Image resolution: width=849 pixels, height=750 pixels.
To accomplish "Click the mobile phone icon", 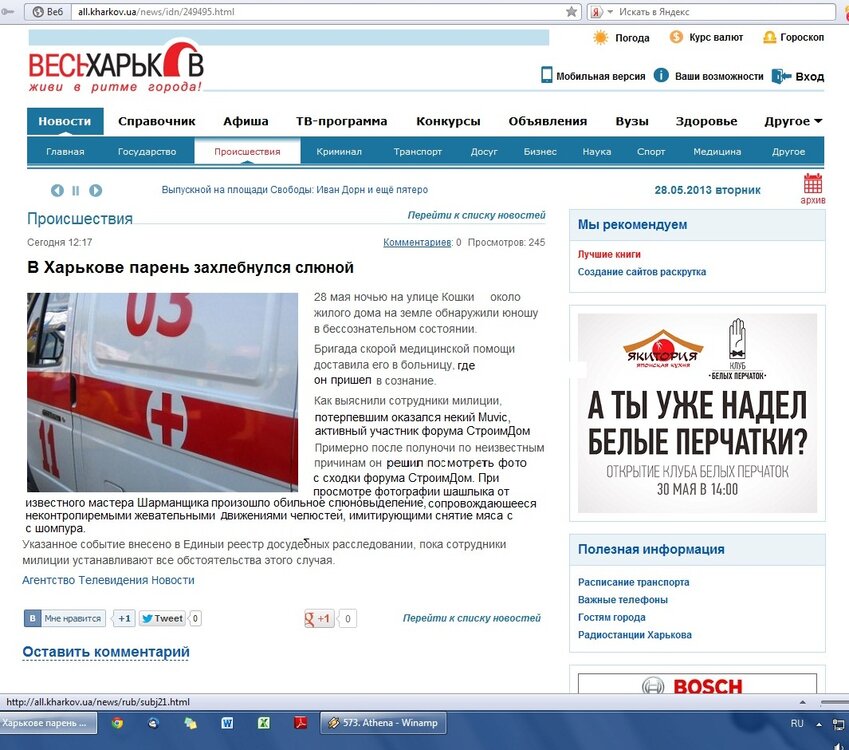I will pos(546,75).
